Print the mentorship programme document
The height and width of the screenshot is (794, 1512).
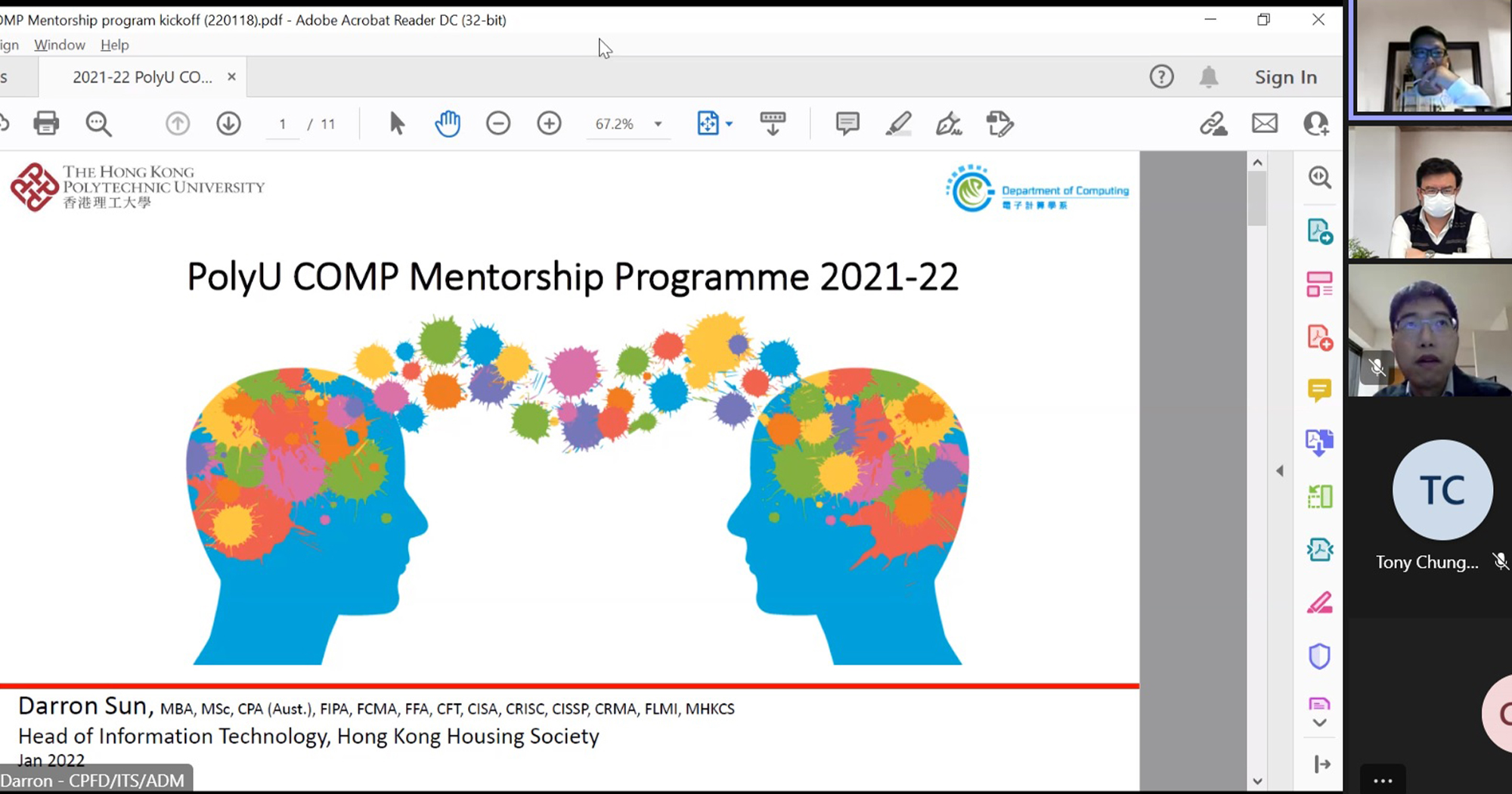click(46, 123)
